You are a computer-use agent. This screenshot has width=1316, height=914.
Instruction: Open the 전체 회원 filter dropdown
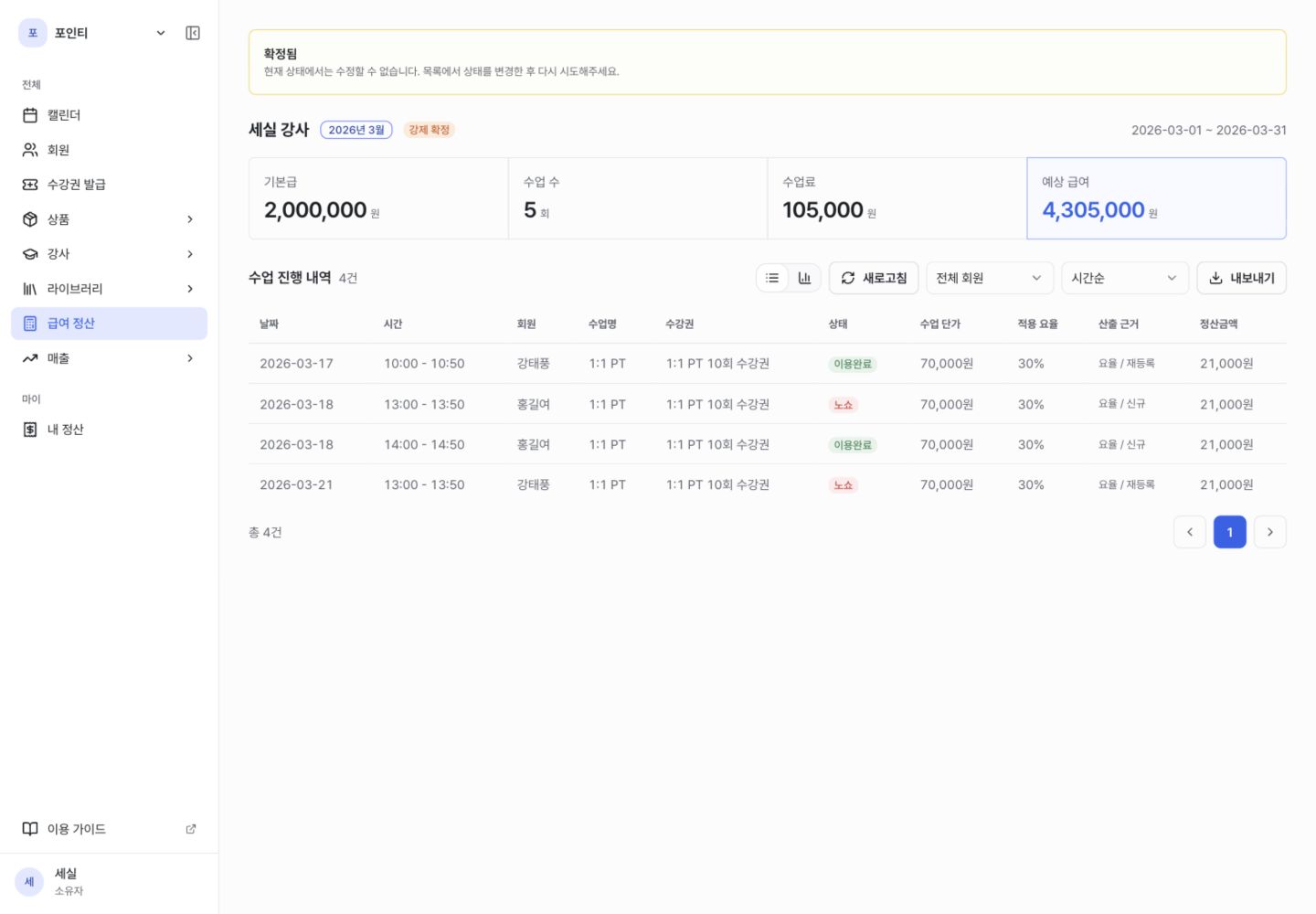[x=990, y=278]
